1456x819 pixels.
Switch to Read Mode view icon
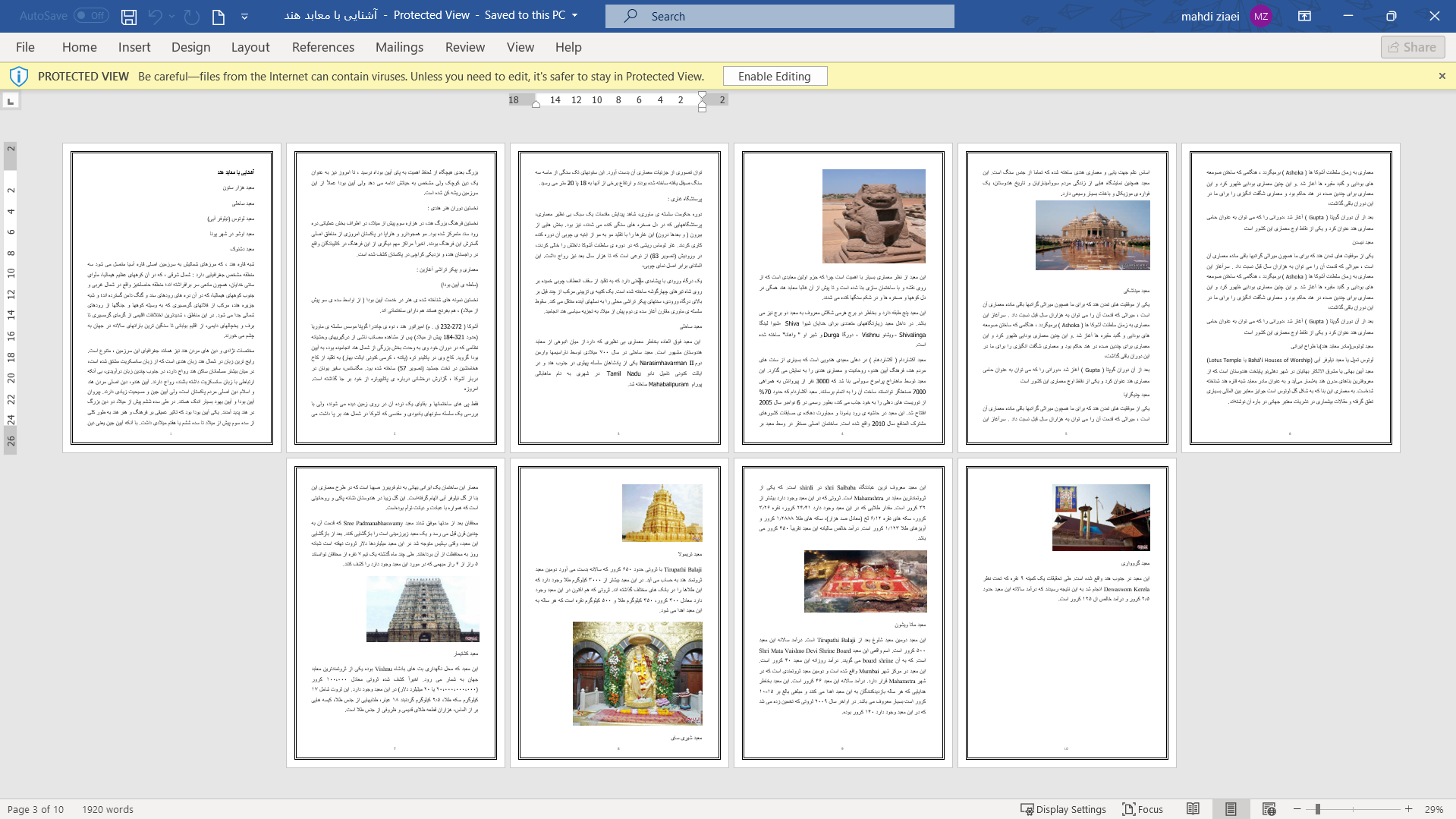click(1193, 809)
